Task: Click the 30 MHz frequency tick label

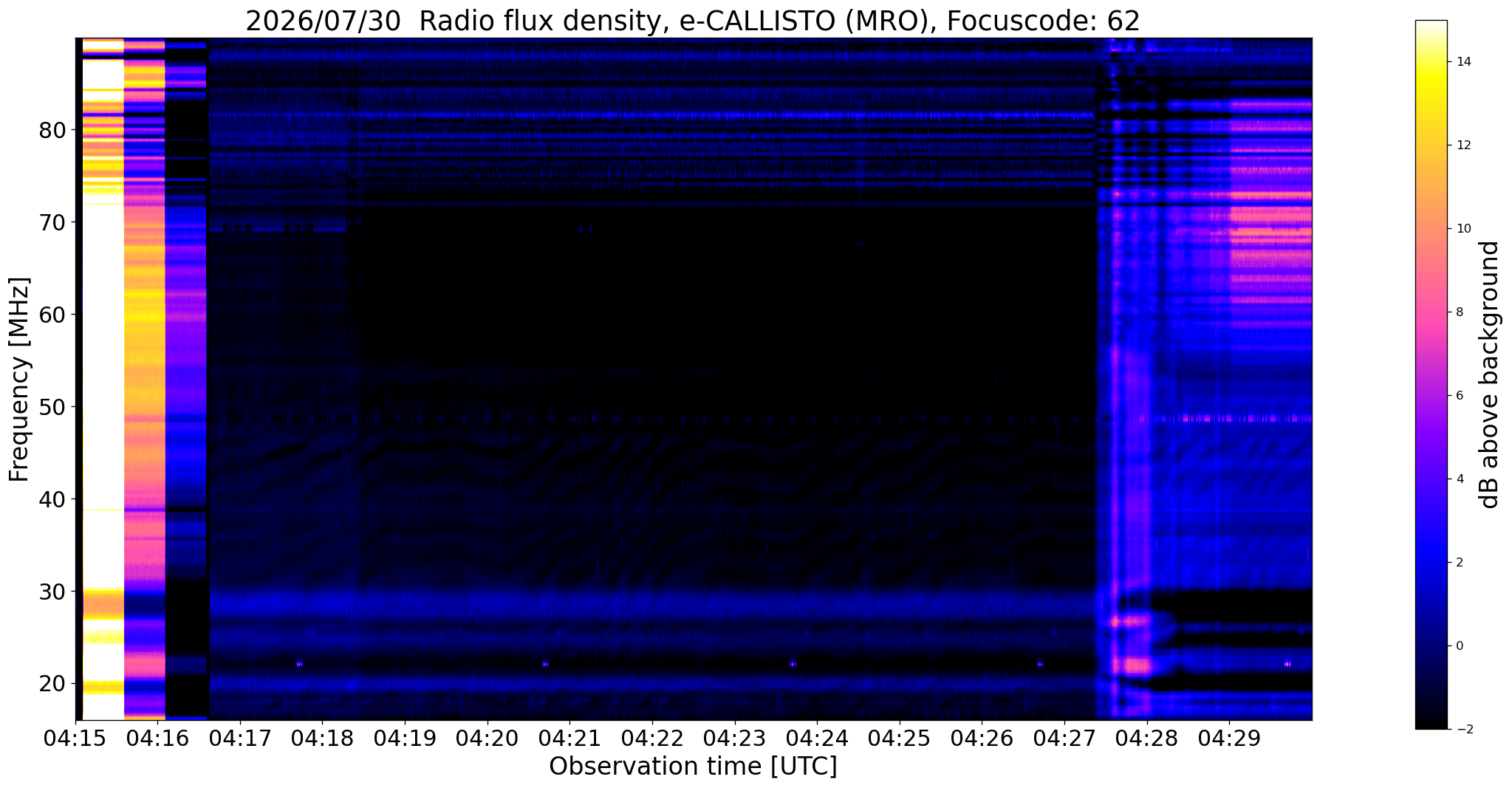Action: (x=52, y=592)
